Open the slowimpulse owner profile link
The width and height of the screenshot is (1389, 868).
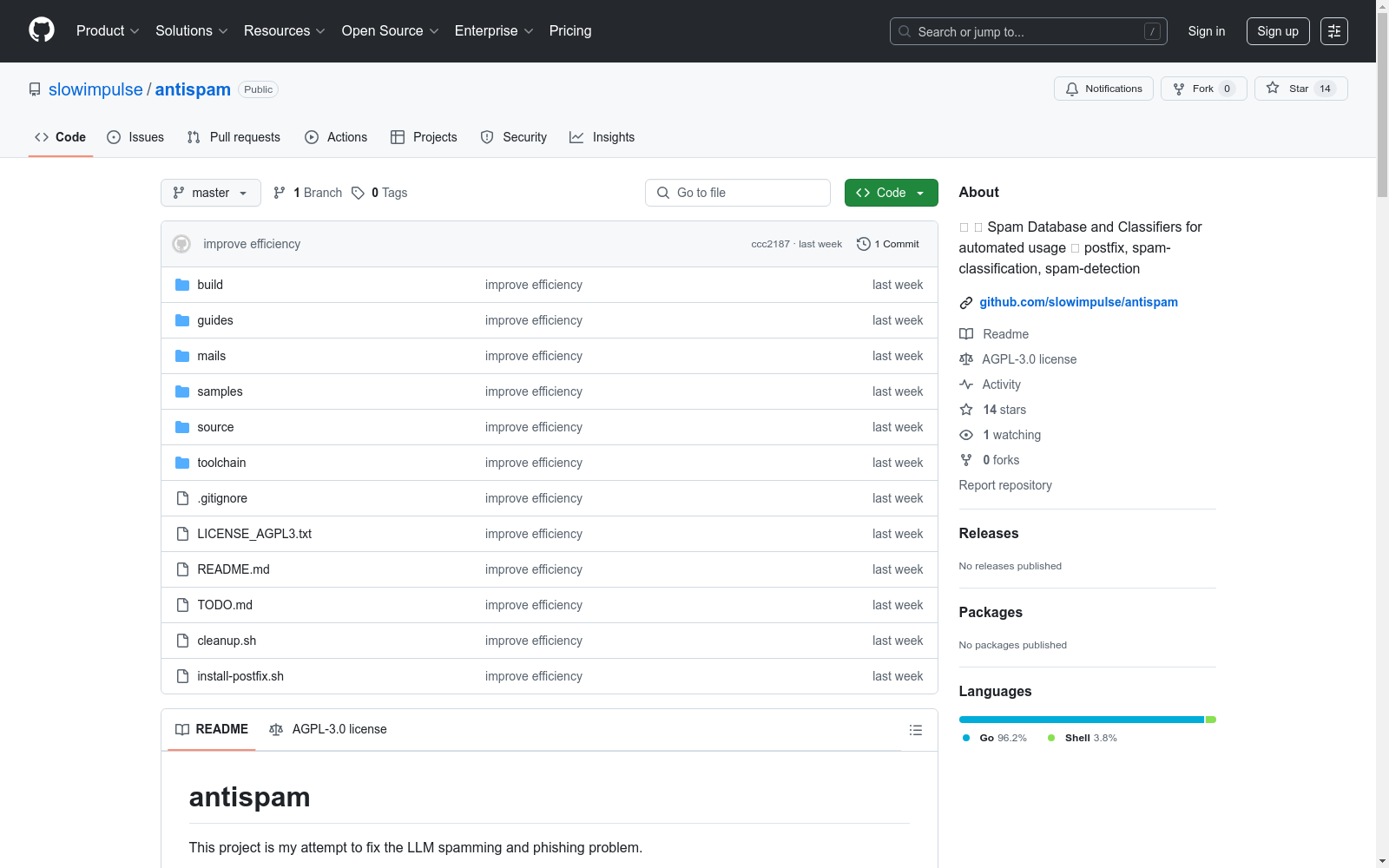point(95,89)
